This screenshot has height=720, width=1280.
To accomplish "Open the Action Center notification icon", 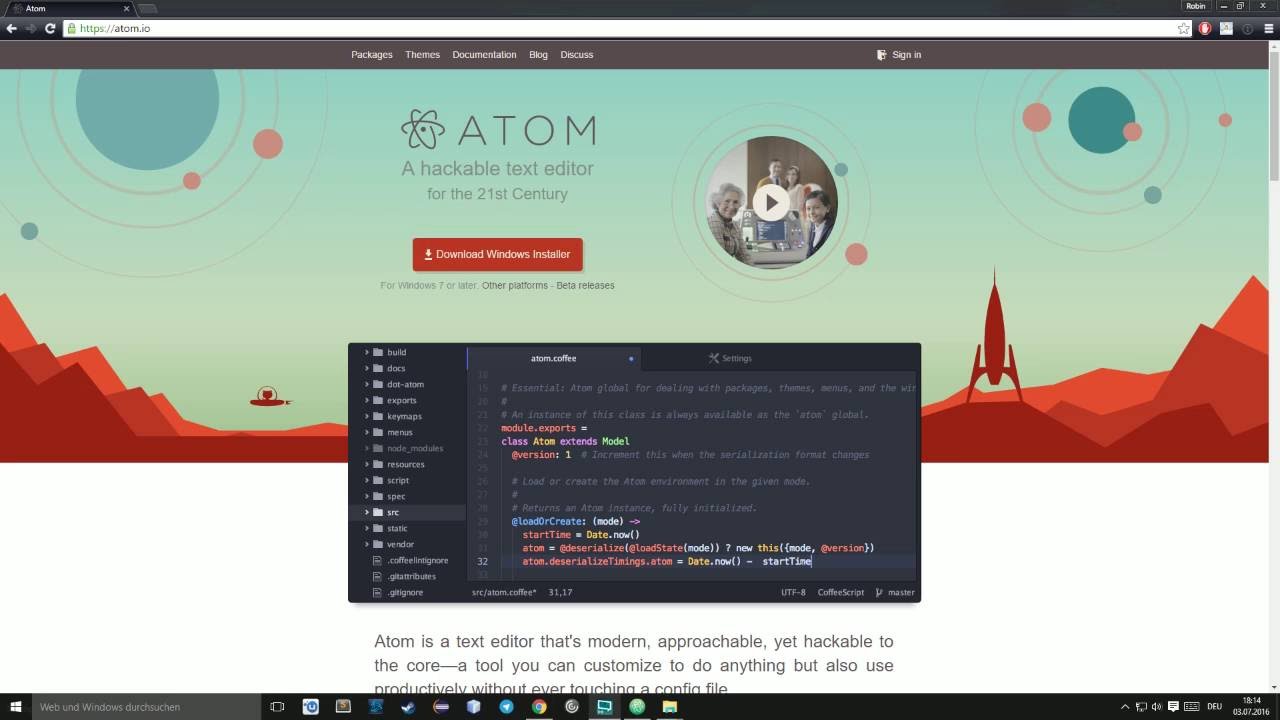I will point(1173,707).
